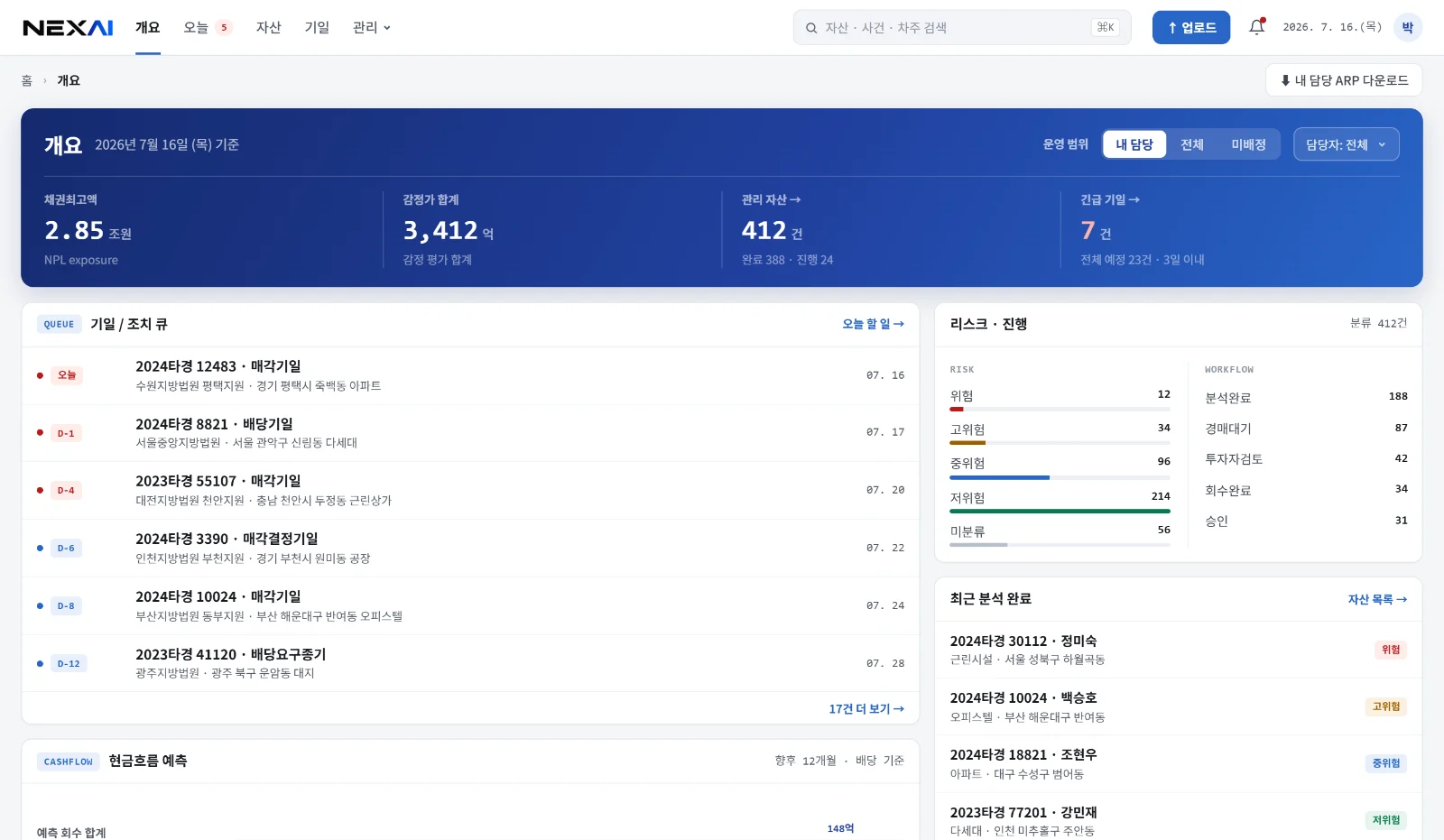The height and width of the screenshot is (840, 1444).
Task: Click the D-12 badge
Action: [x=69, y=664]
